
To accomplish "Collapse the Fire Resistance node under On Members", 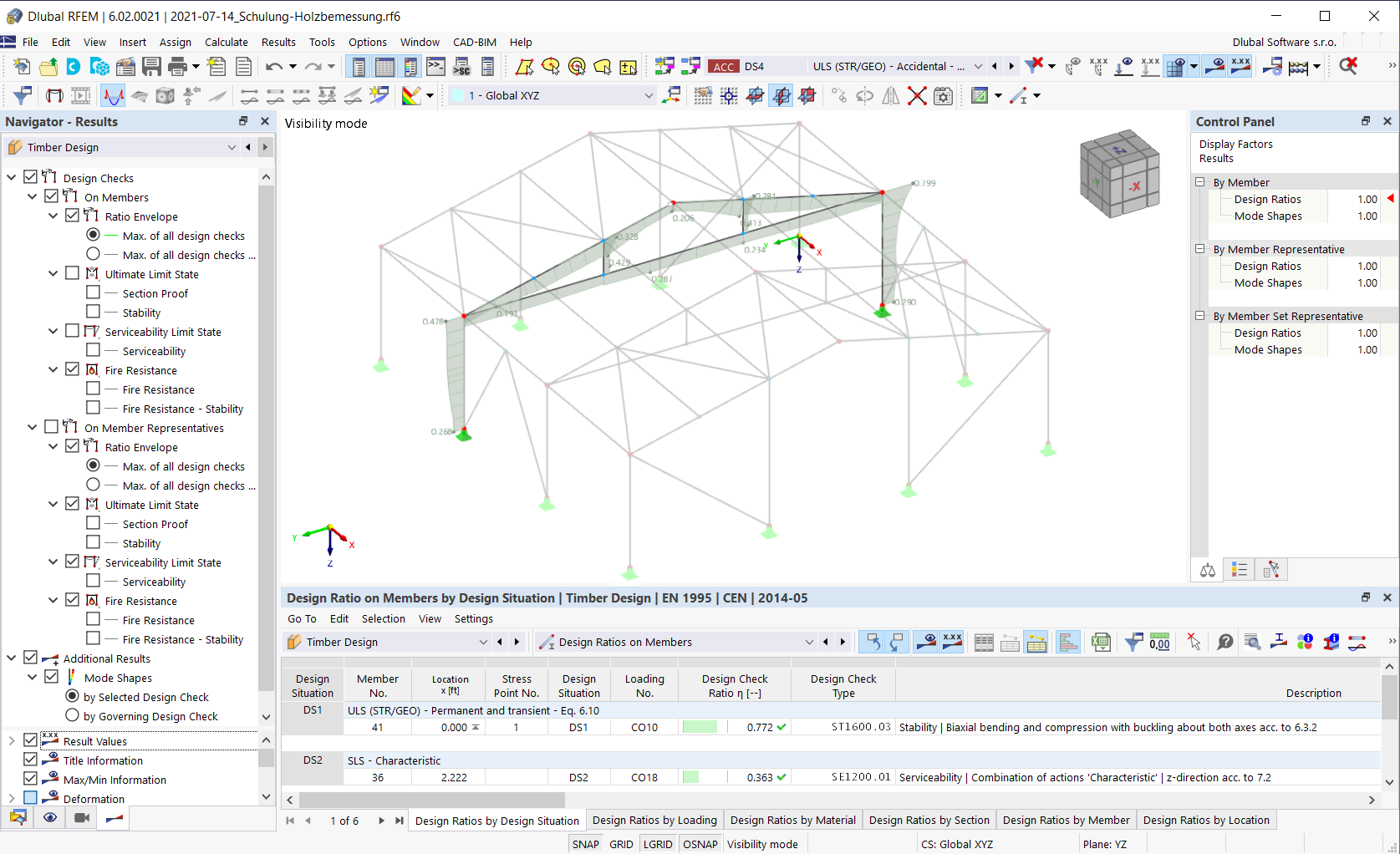I will [x=53, y=369].
